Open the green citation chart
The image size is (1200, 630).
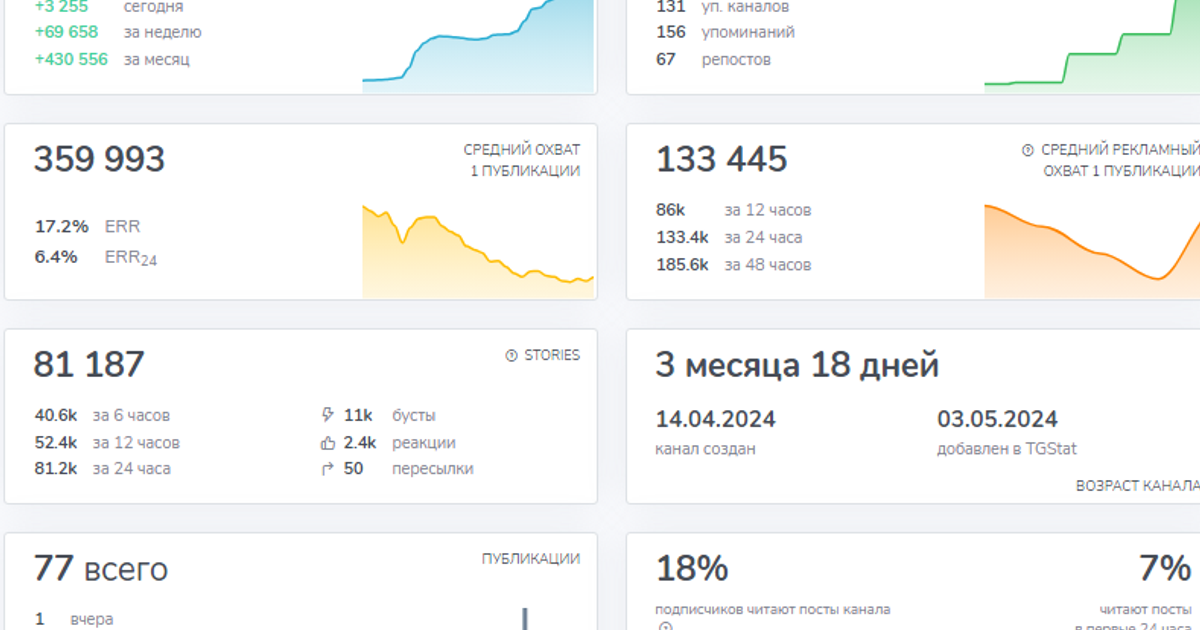coord(1092,45)
